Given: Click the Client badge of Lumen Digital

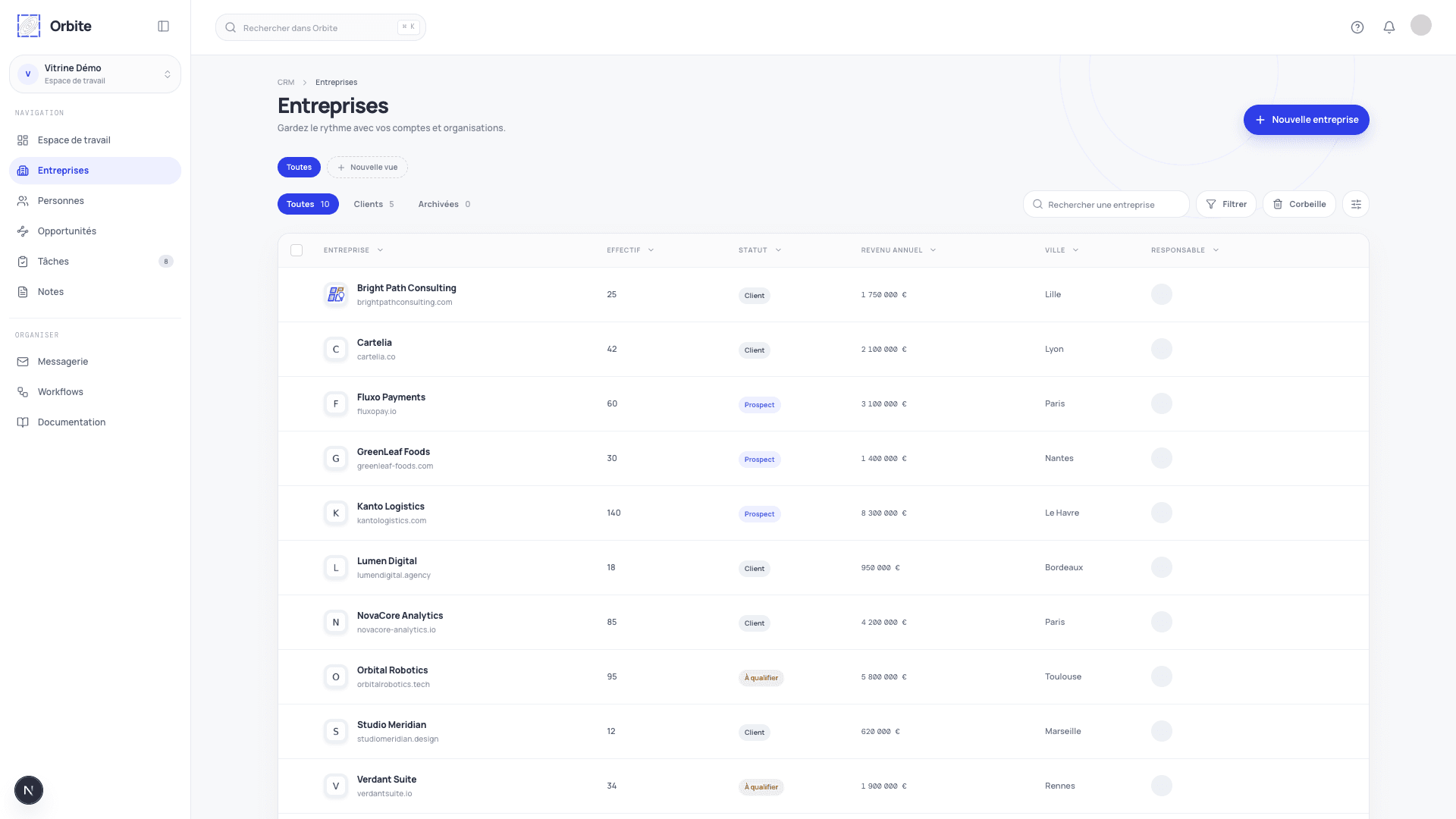Looking at the screenshot, I should [755, 569].
